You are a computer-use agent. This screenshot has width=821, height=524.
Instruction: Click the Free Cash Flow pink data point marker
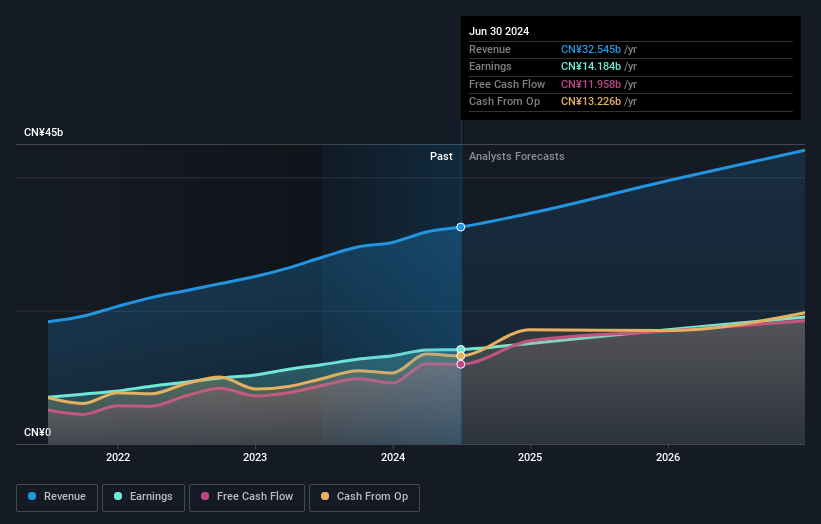[461, 364]
